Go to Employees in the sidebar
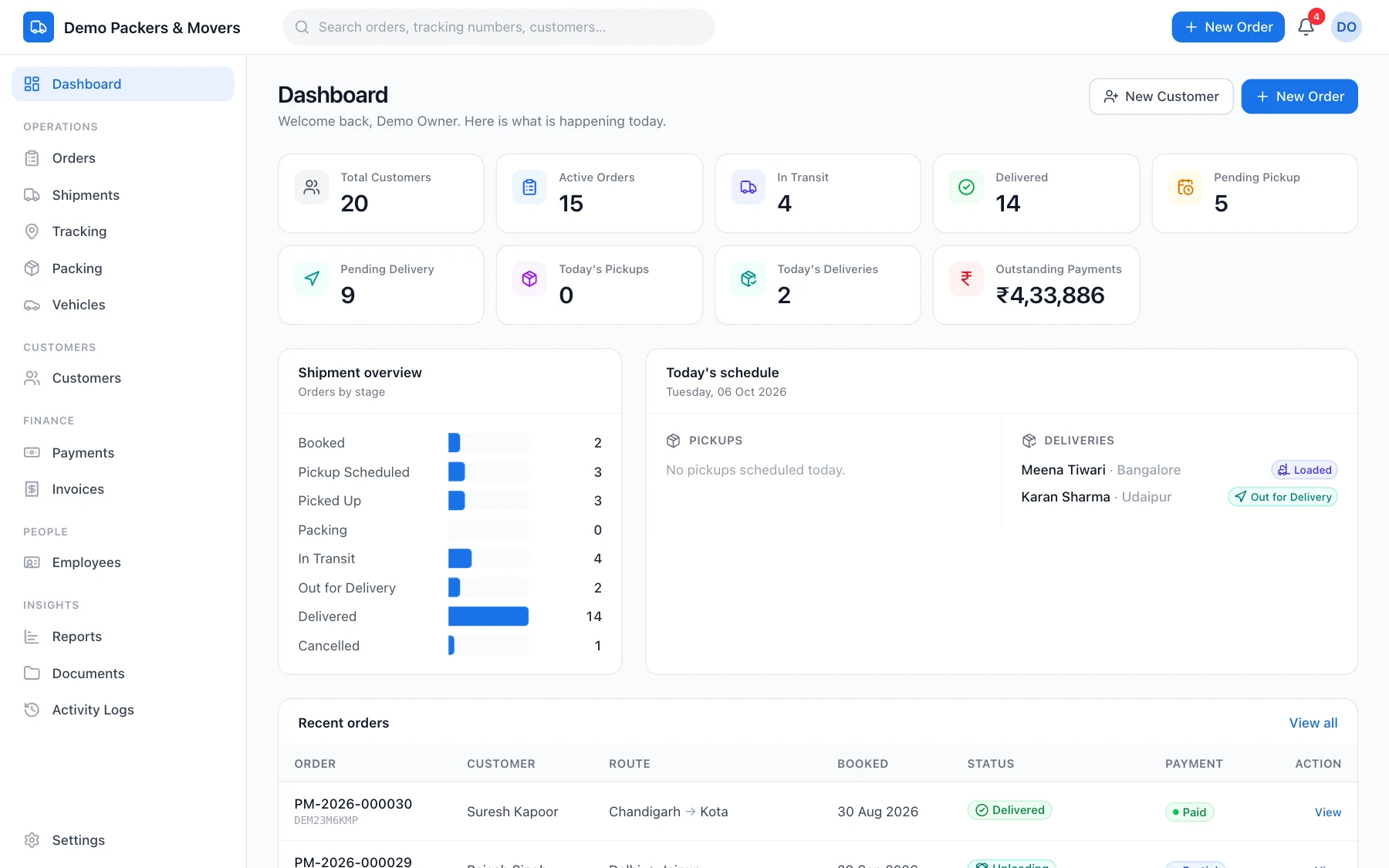 [x=123, y=562]
